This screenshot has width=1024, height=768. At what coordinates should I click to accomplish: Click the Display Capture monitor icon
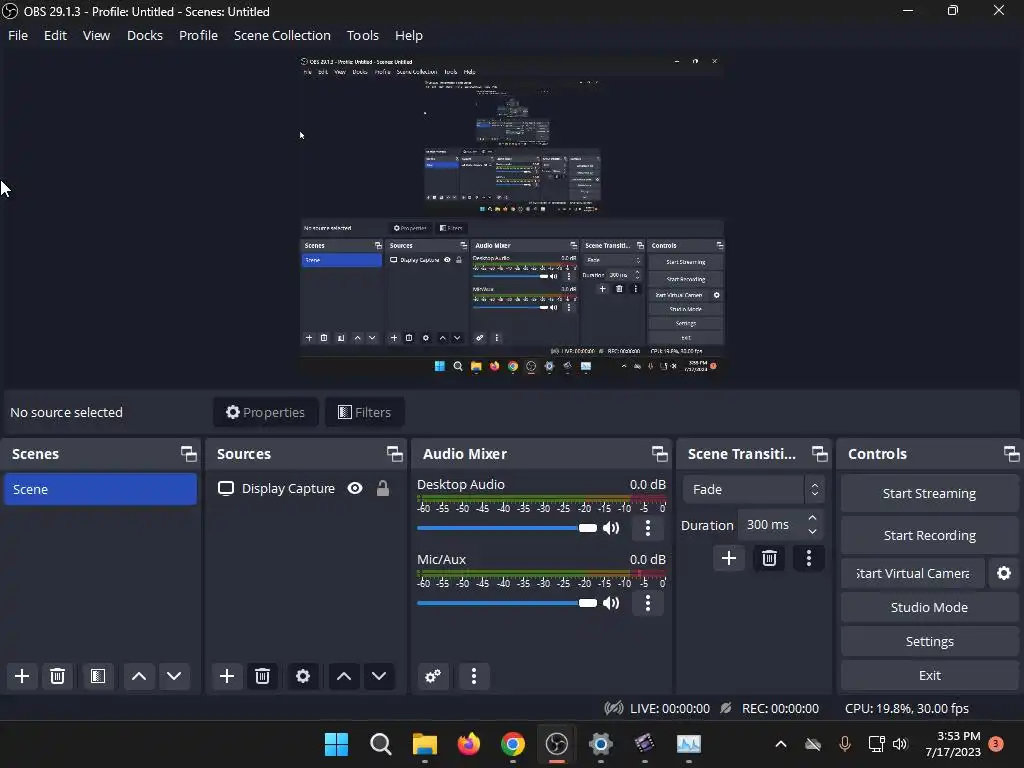[x=226, y=488]
